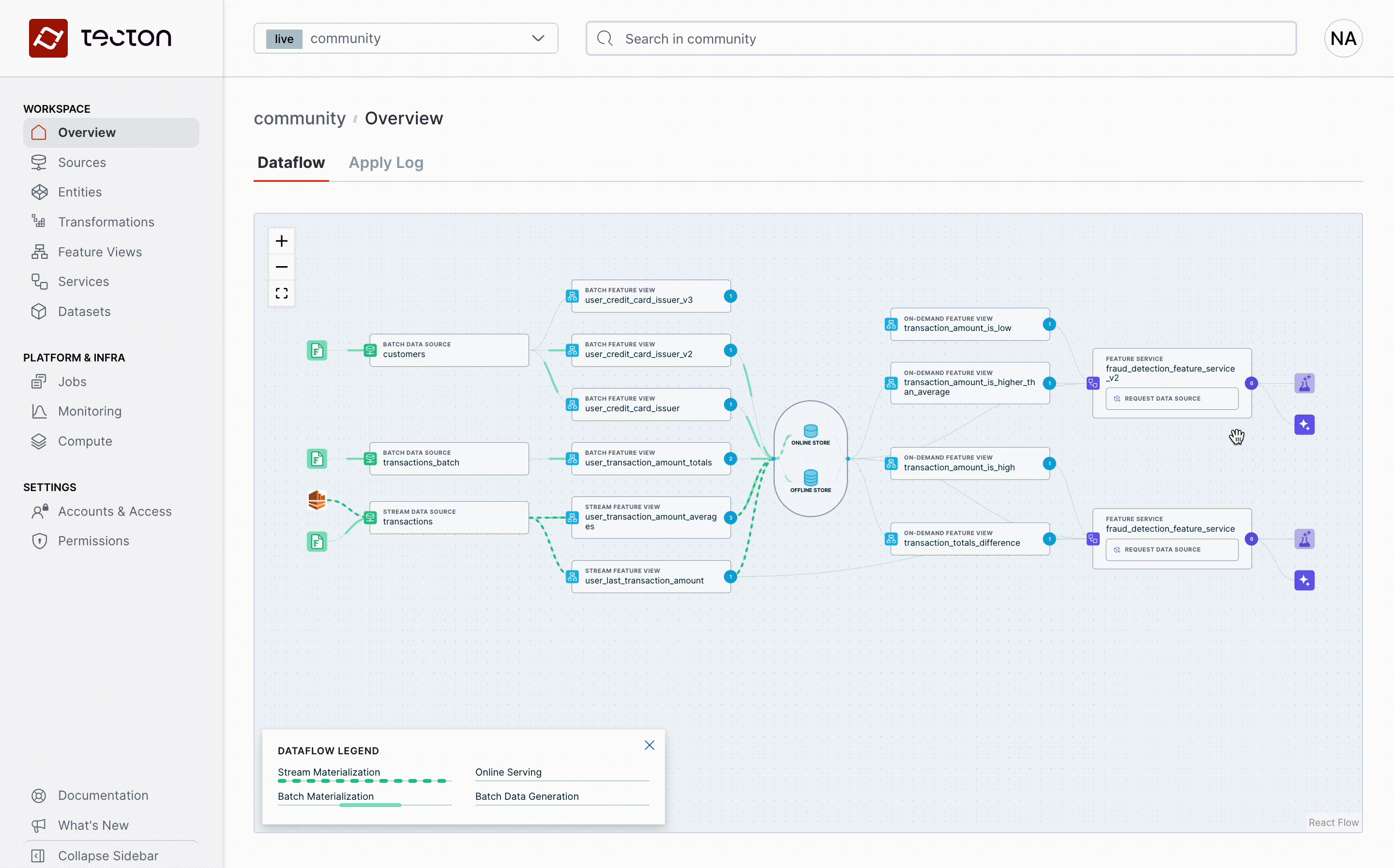Select user_transaction_amount_totals feature view
This screenshot has width=1394, height=868.
(x=651, y=459)
